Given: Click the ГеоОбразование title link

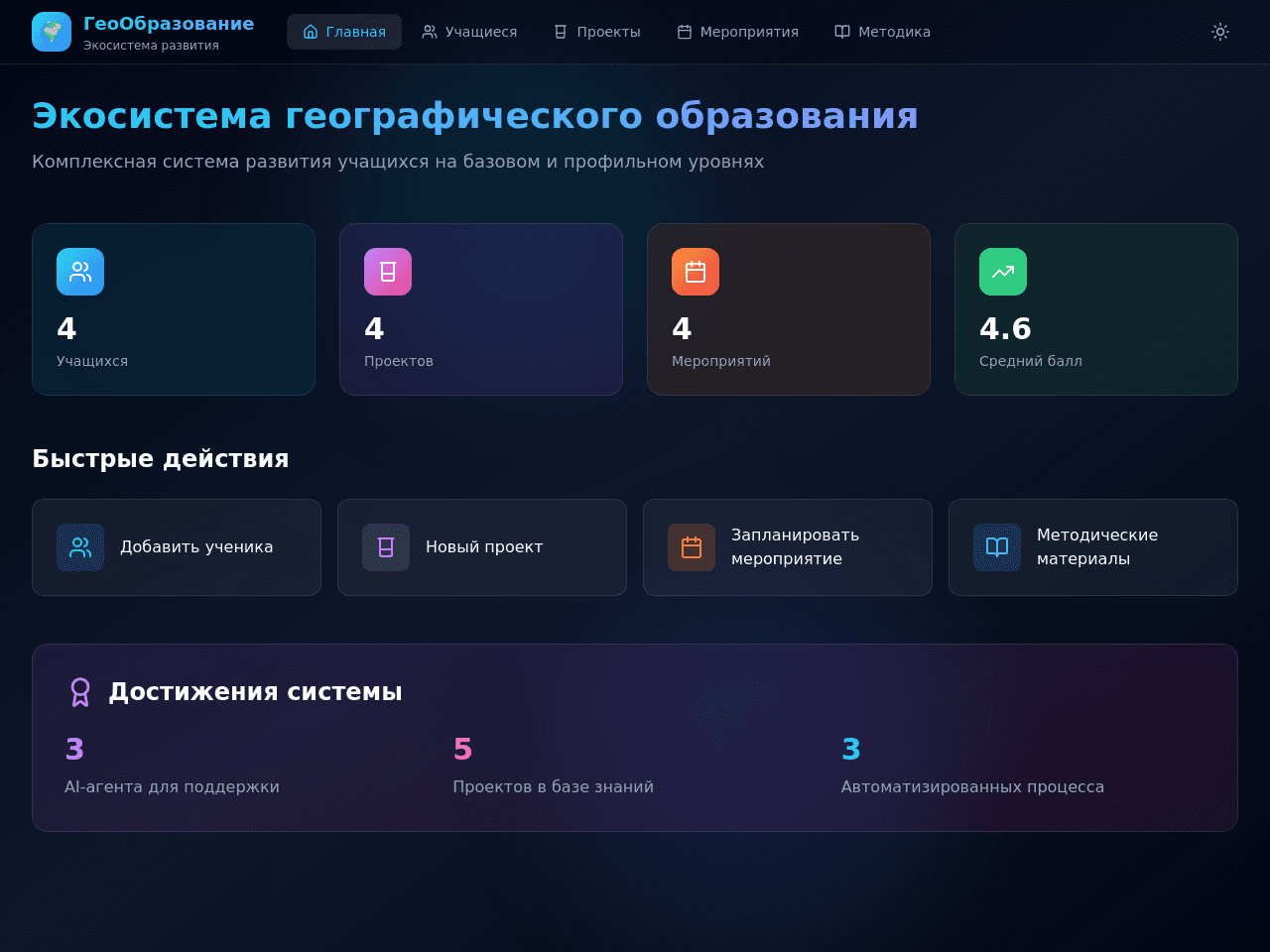Looking at the screenshot, I should pyautogui.click(x=169, y=24).
